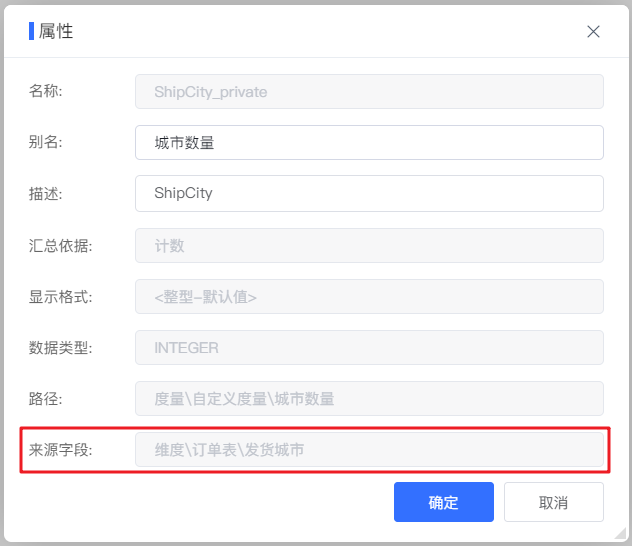Image resolution: width=632 pixels, height=546 pixels.
Task: Click the 汇总依据 field showing 计数
Action: pyautogui.click(x=369, y=246)
